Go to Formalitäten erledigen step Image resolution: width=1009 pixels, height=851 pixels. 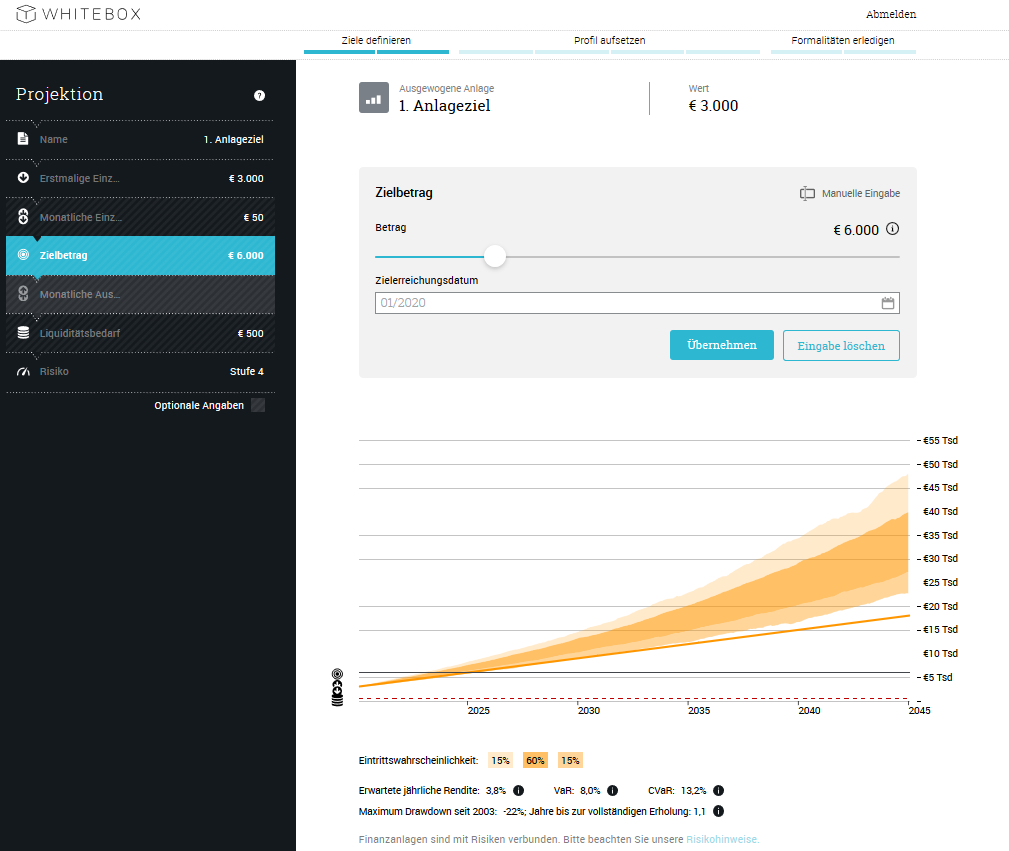(x=842, y=41)
